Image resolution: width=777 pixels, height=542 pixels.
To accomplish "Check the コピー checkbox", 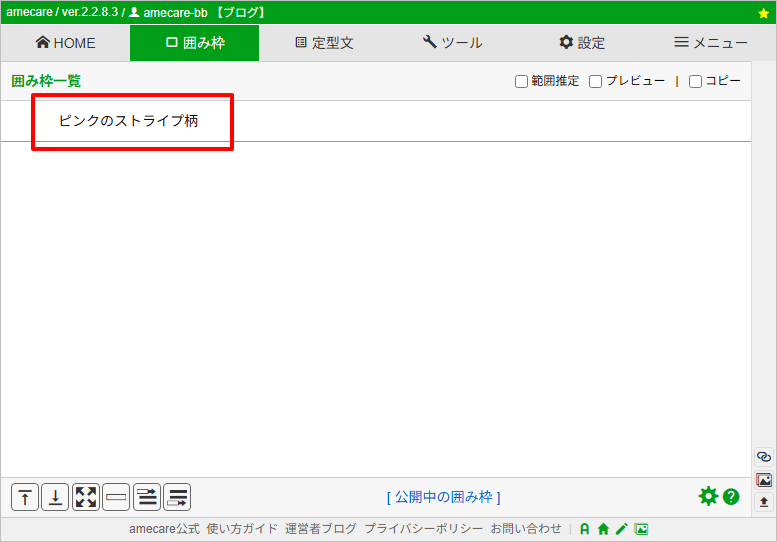I will tap(695, 81).
